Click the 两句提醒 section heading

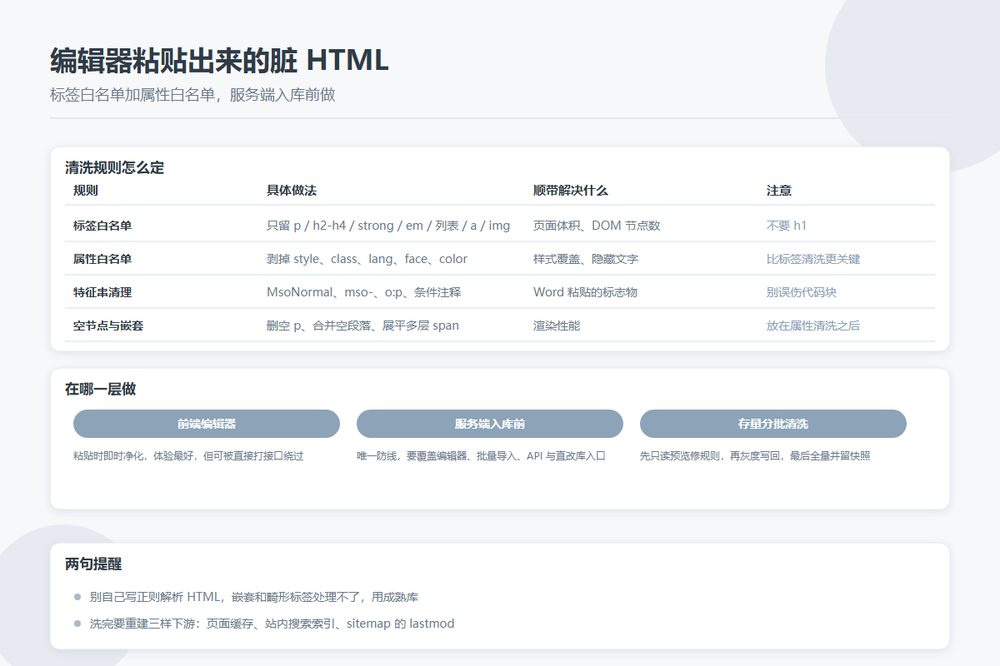[94, 564]
